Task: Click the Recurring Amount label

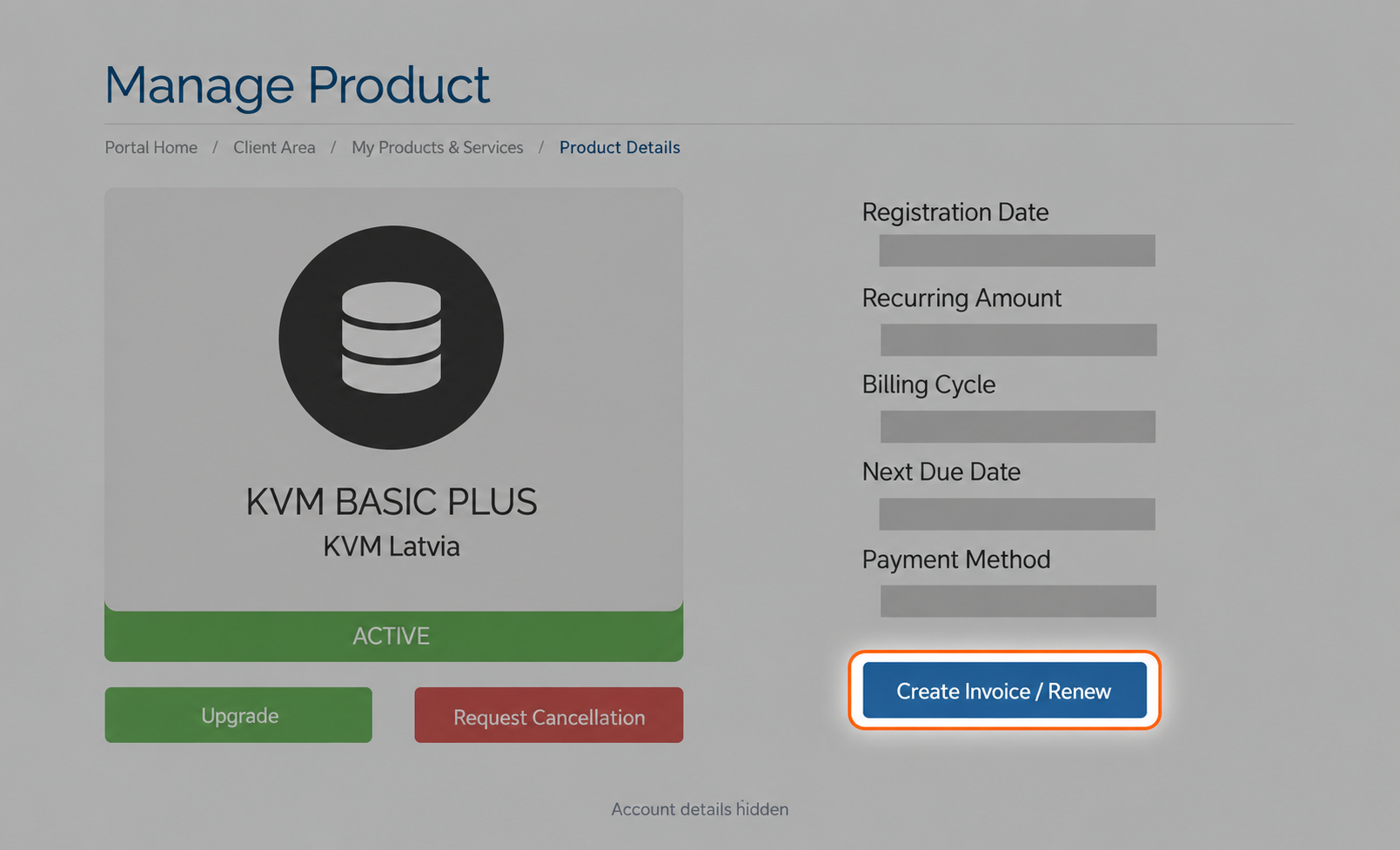Action: [x=961, y=298]
